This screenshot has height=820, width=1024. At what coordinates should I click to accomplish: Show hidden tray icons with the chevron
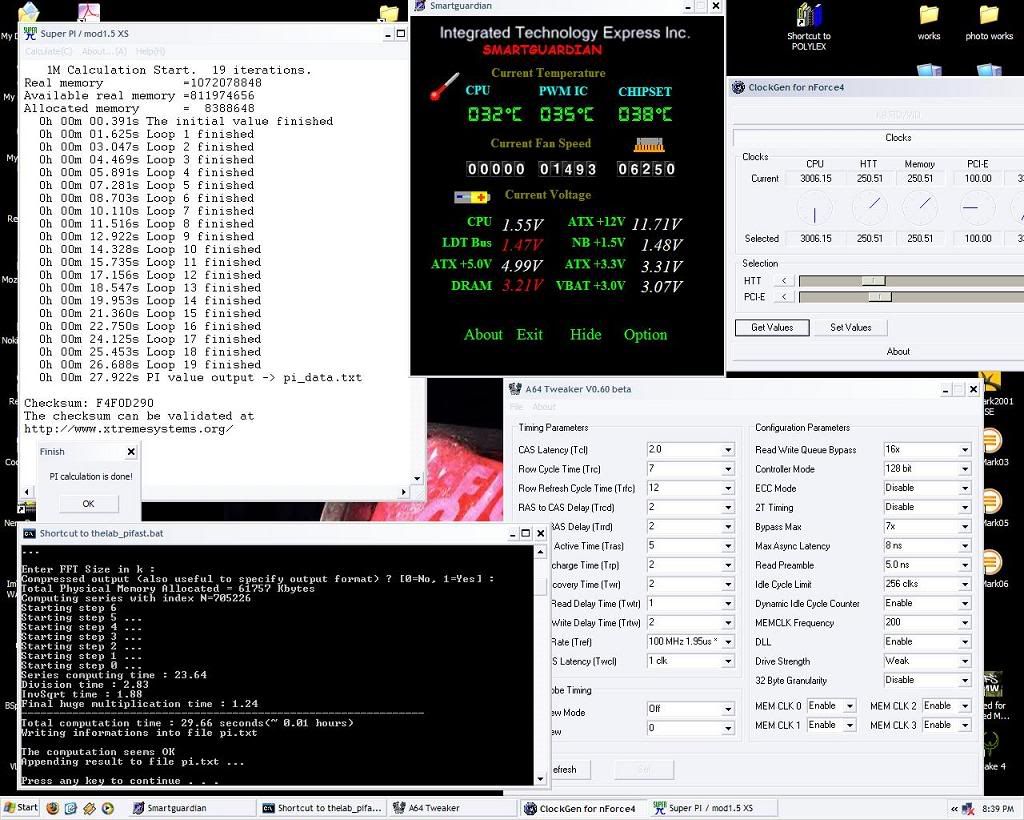pyautogui.click(x=955, y=809)
